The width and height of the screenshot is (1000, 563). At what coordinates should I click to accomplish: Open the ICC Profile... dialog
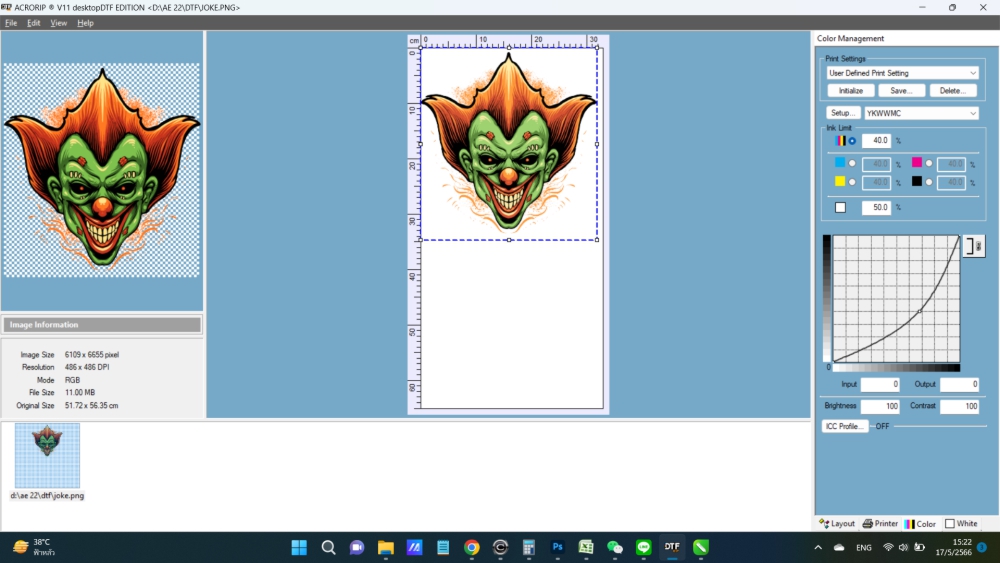845,426
